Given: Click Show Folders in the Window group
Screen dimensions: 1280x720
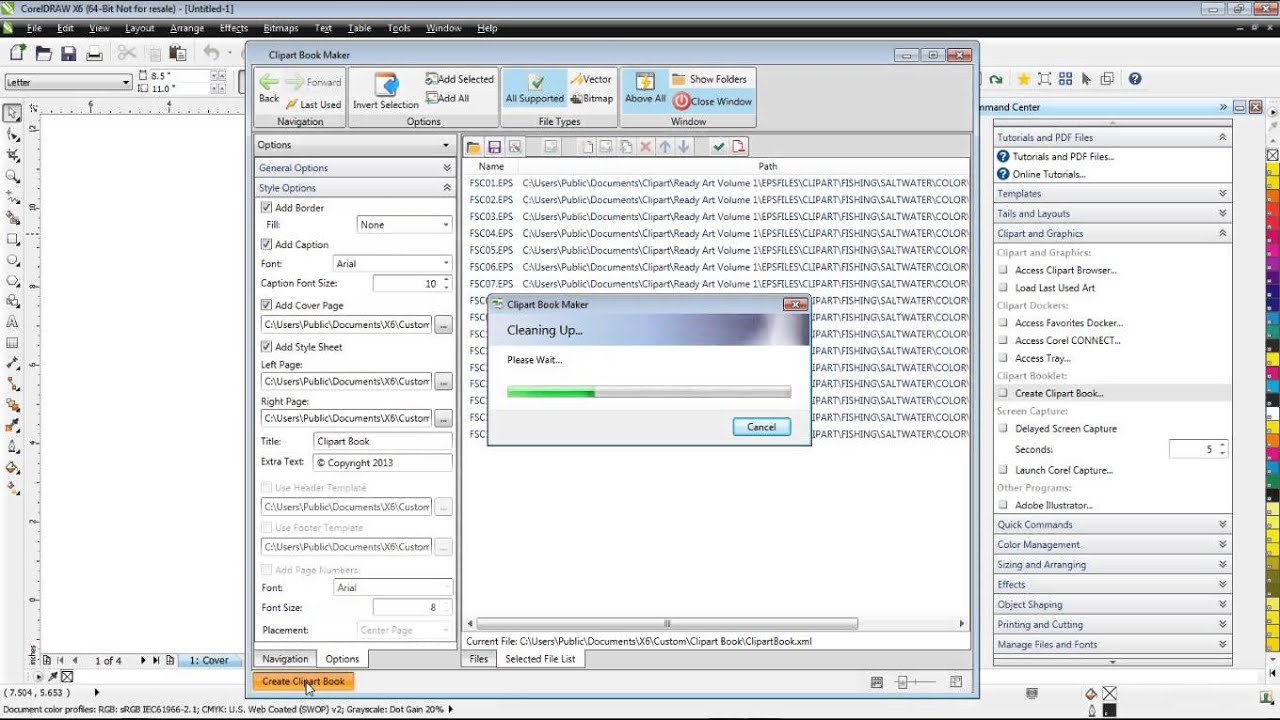Looking at the screenshot, I should [x=709, y=79].
